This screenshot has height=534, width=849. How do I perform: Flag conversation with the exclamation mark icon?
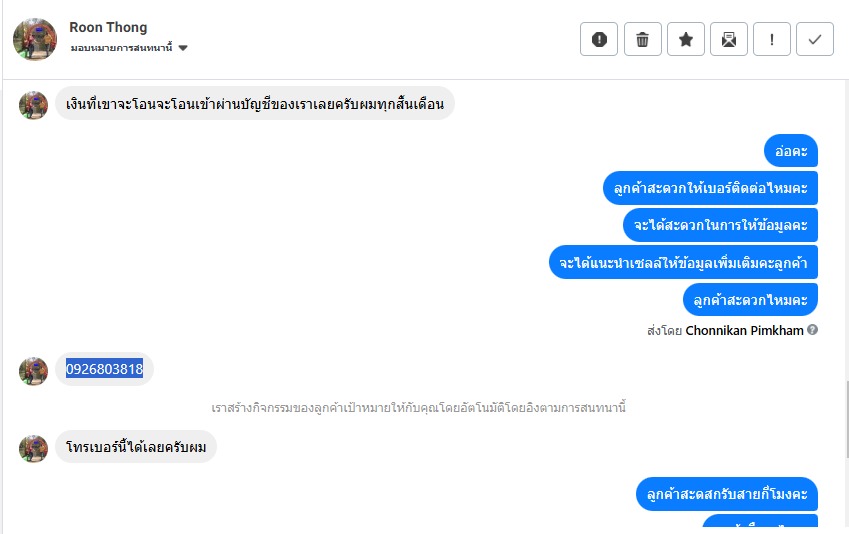point(772,39)
